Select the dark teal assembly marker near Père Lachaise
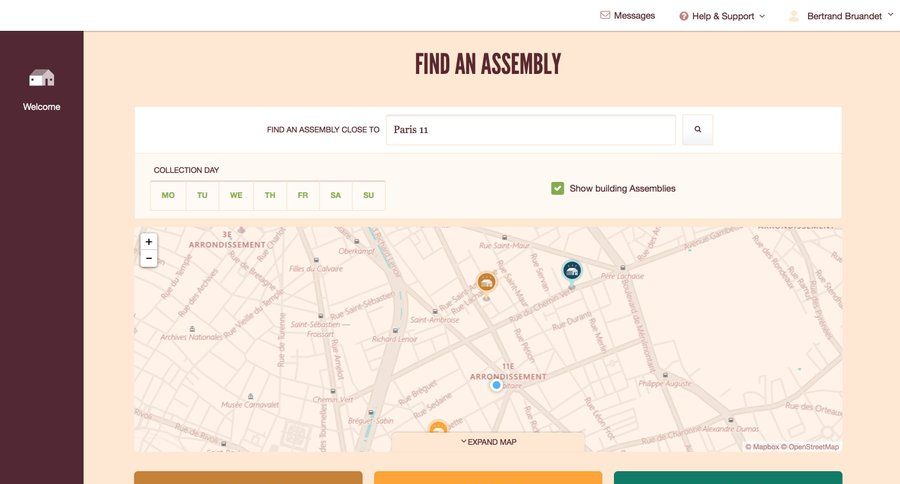 pyautogui.click(x=572, y=270)
